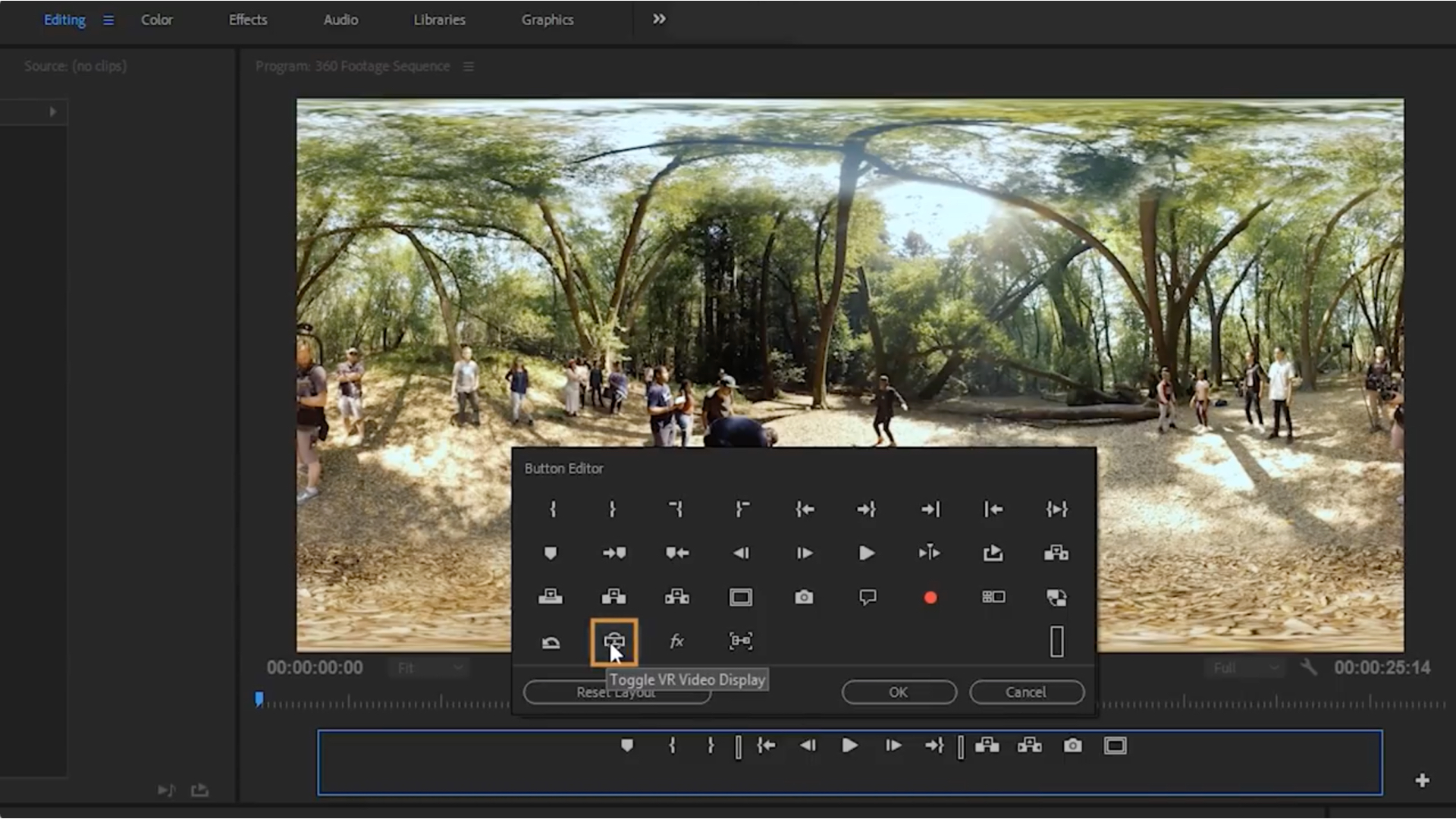Click the Record button in Button Editor
The height and width of the screenshot is (819, 1456).
point(931,597)
